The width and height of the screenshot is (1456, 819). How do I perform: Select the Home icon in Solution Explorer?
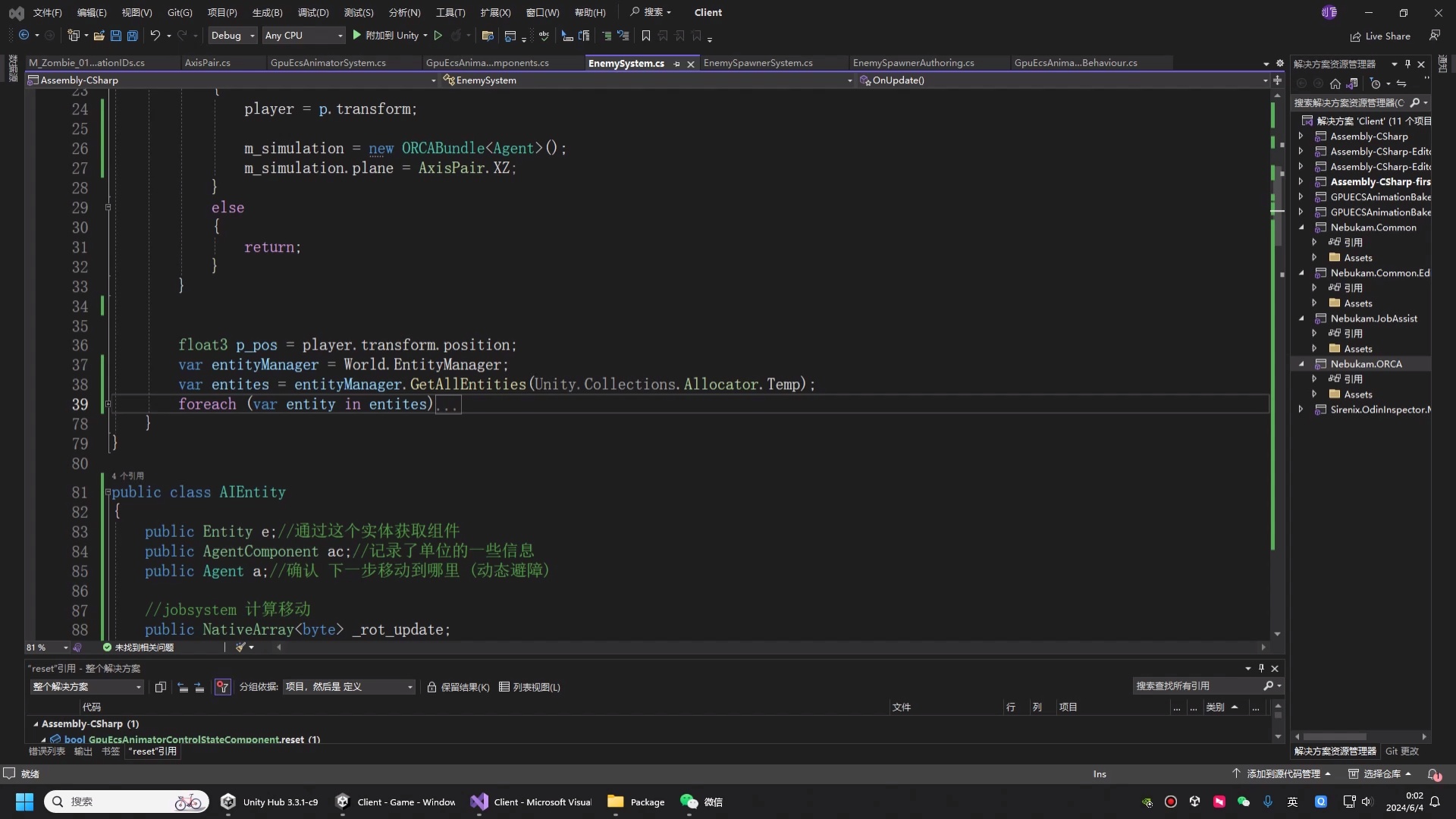pos(1336,83)
